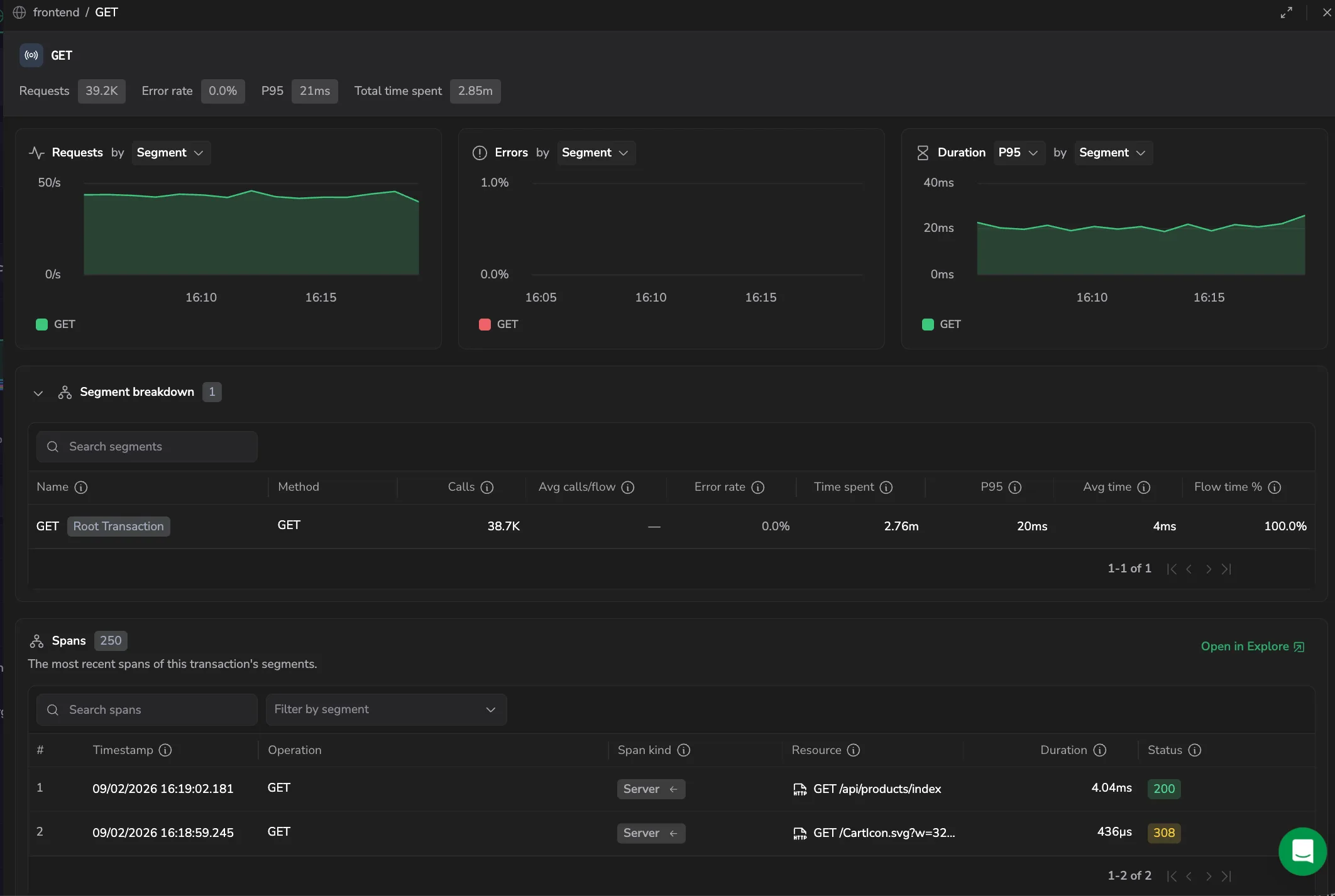The width and height of the screenshot is (1335, 896).
Task: Toggle the green GET legend in Duration chart
Action: (x=942, y=324)
